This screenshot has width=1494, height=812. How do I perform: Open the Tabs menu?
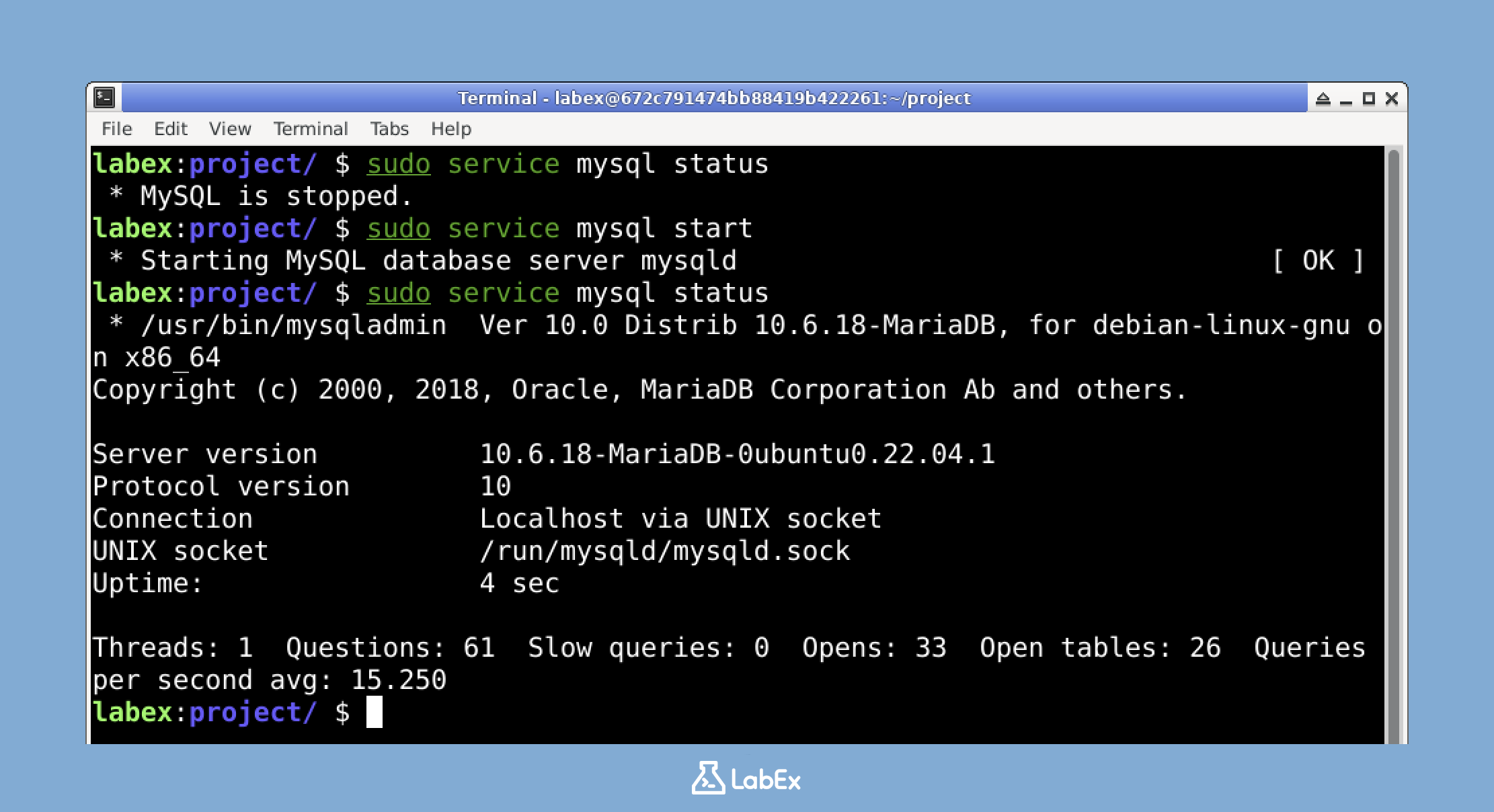point(389,128)
